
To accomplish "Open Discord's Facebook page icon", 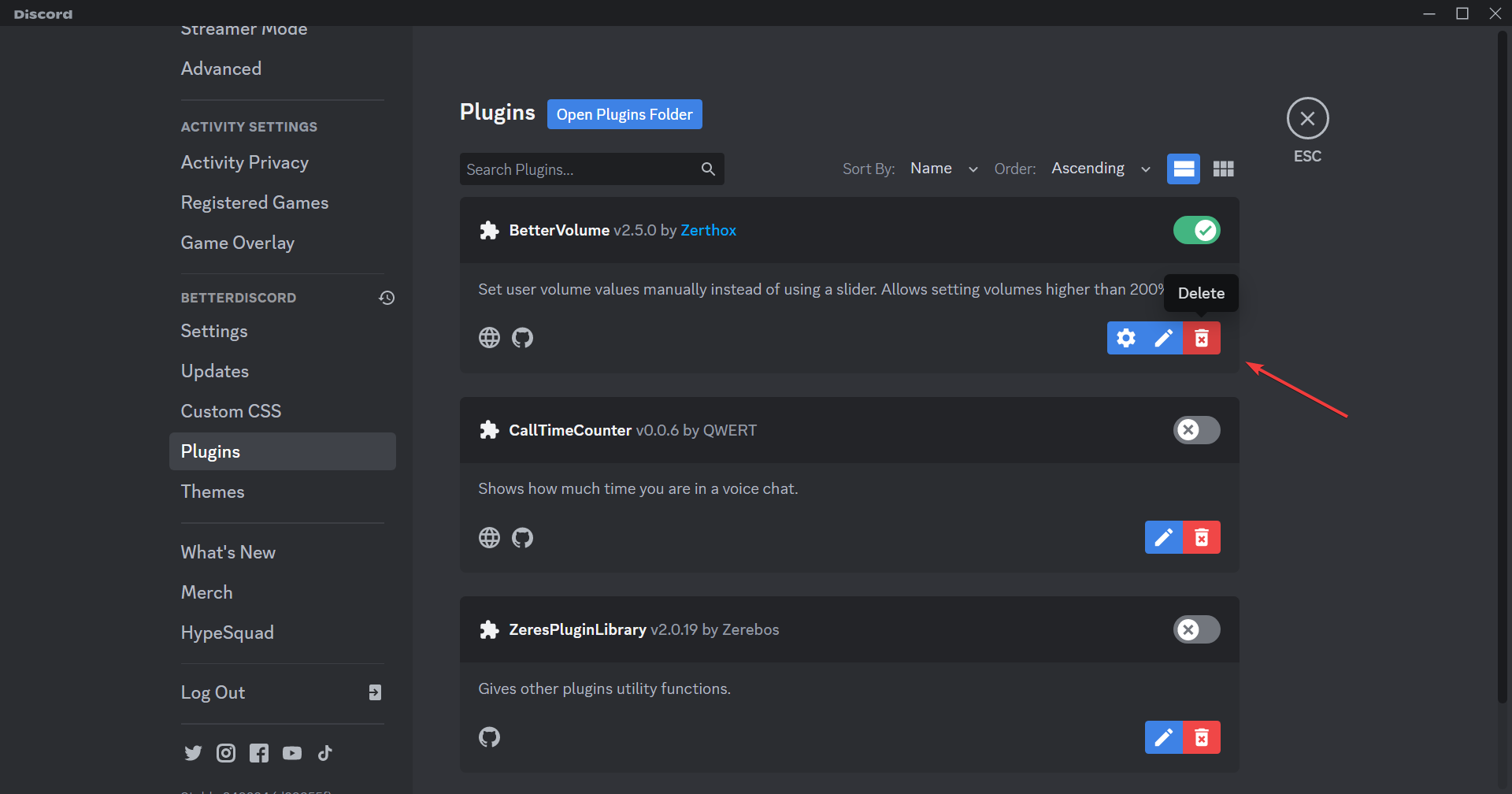I will [x=259, y=753].
